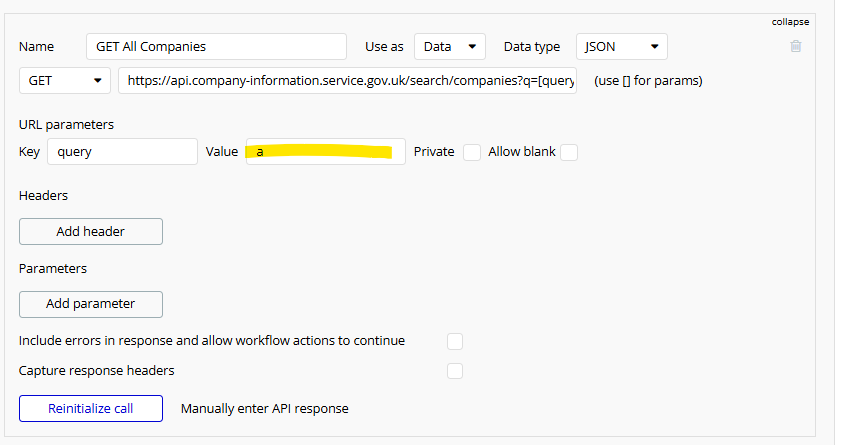Open the Data type JSON dropdown
This screenshot has width=844, height=445.
pos(622,47)
